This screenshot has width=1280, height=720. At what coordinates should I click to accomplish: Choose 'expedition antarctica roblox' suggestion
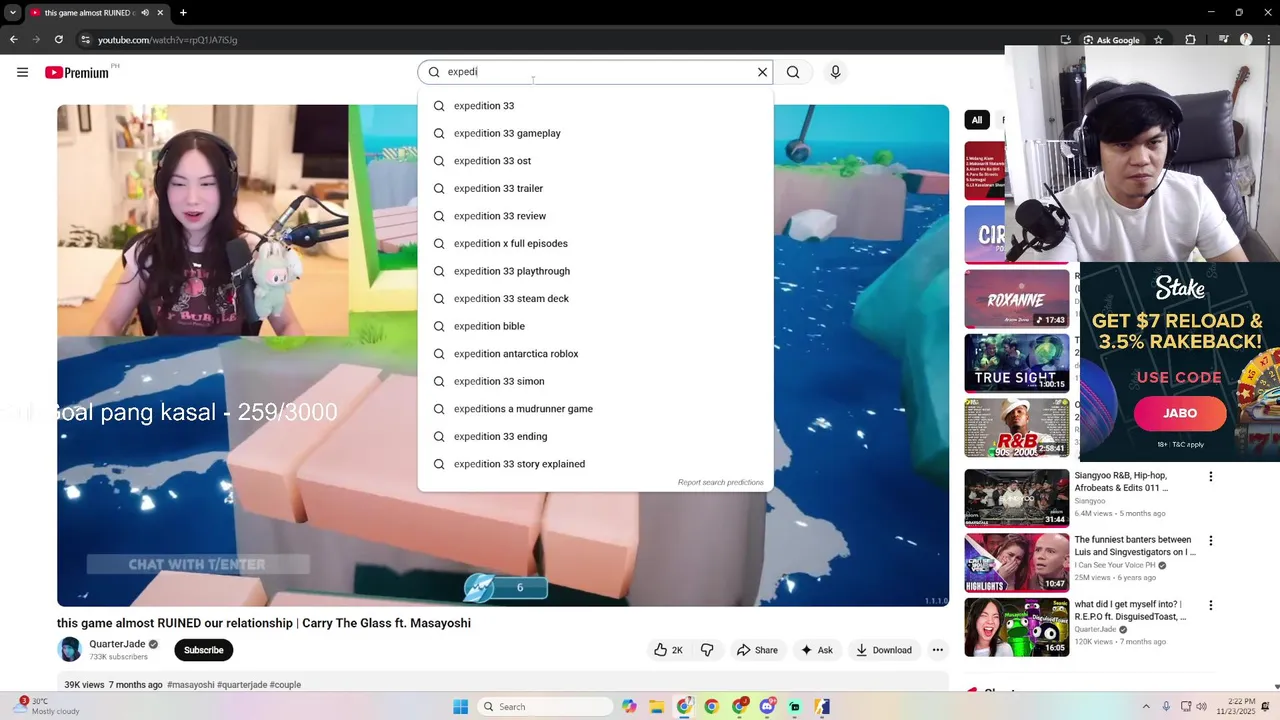595,354
